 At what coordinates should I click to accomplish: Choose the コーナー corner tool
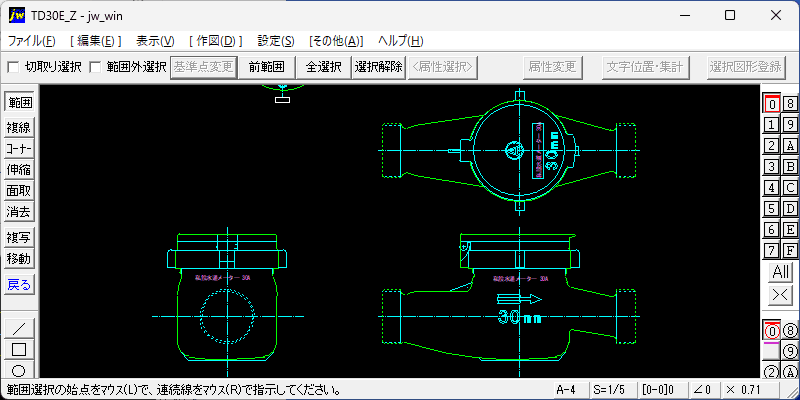click(x=19, y=149)
